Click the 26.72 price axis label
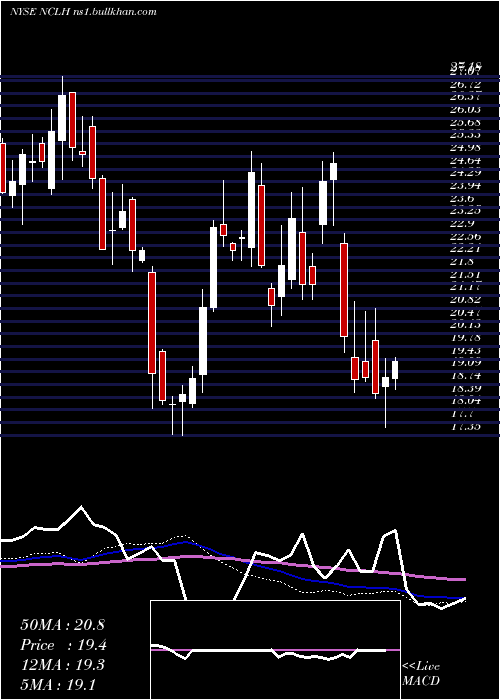 [x=465, y=84]
